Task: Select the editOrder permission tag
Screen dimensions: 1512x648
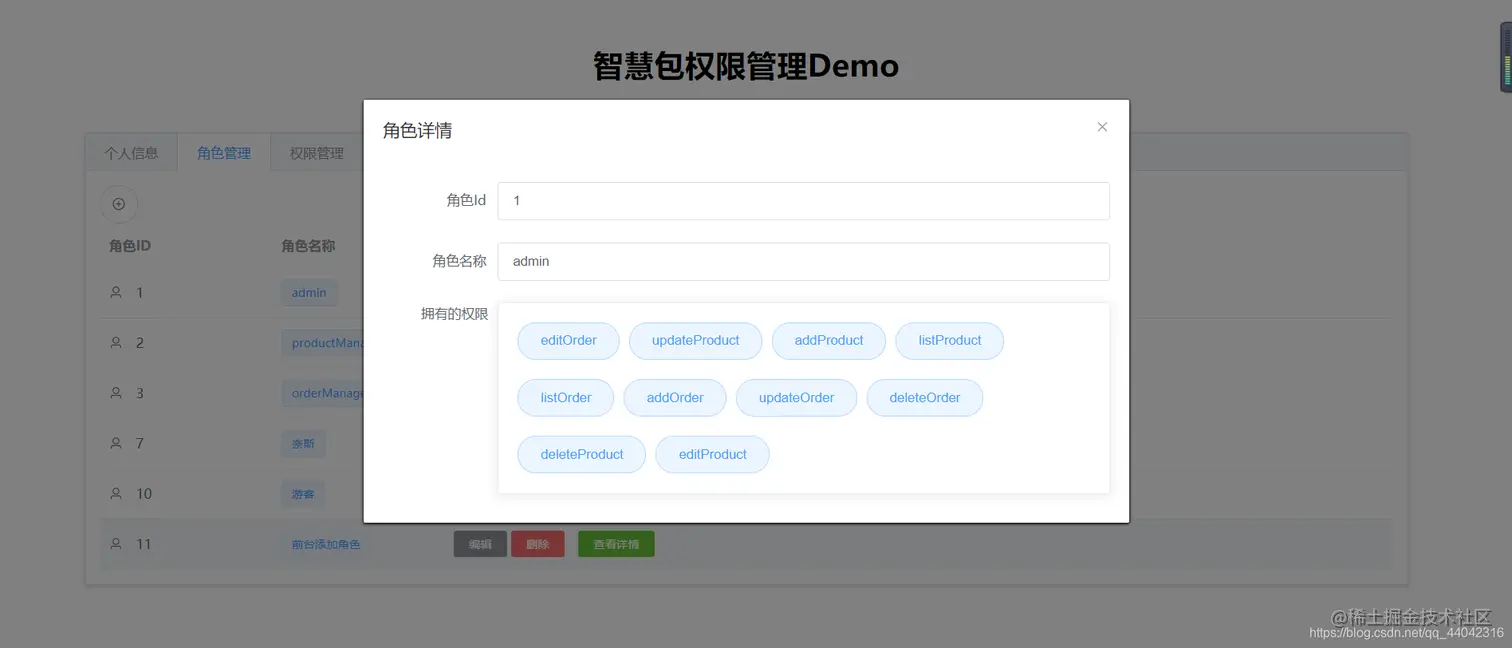Action: point(568,341)
